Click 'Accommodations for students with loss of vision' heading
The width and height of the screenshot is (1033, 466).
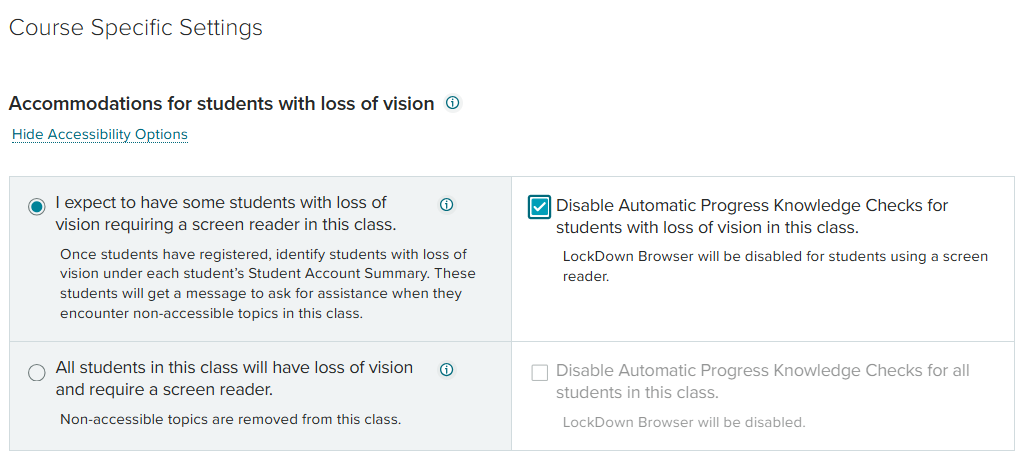click(x=221, y=103)
